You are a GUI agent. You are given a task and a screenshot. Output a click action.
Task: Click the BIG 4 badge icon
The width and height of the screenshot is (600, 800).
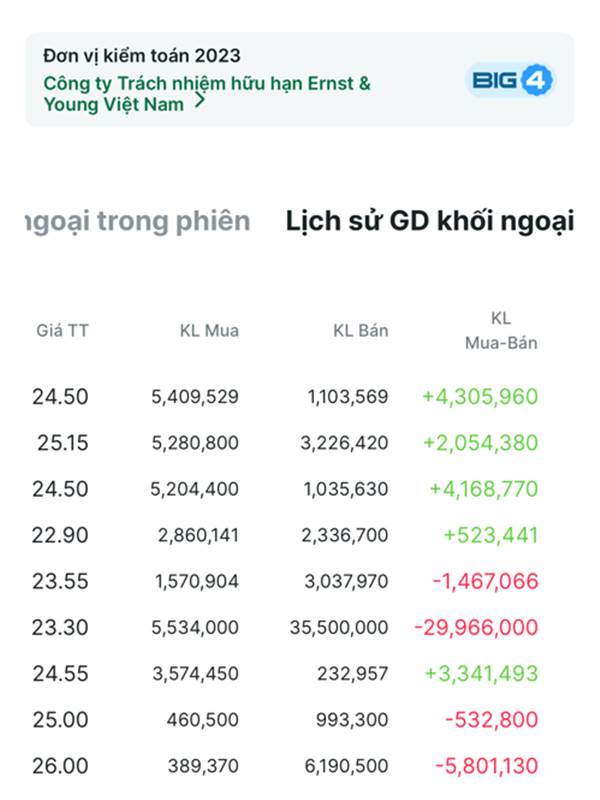tap(510, 80)
